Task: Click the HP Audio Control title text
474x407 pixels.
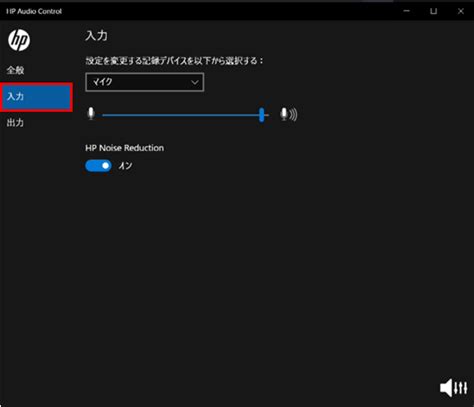Action: click(34, 11)
